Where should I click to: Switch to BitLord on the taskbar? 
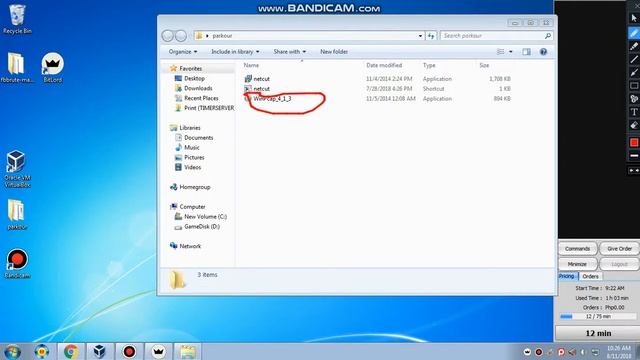pos(158,351)
